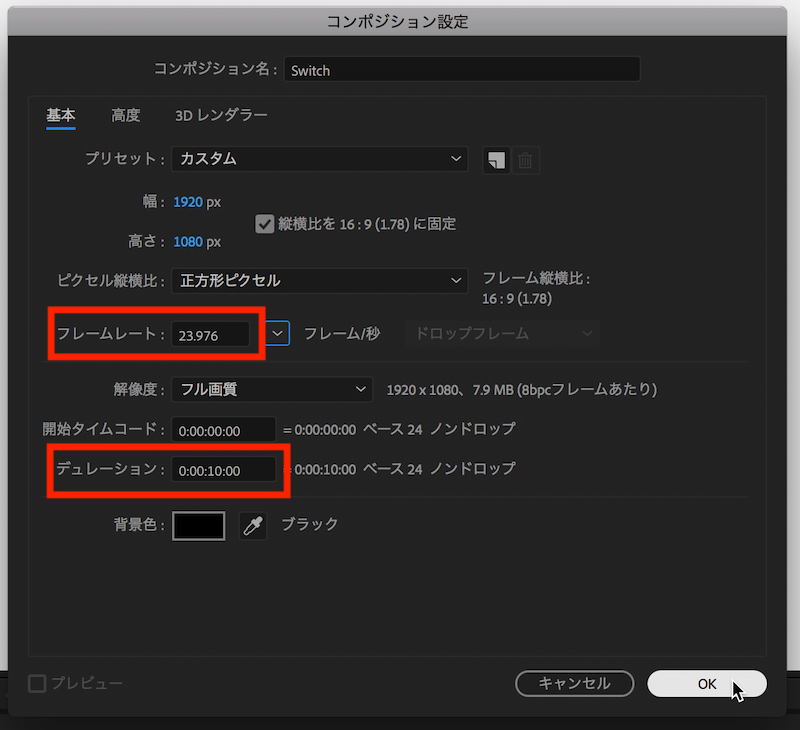The width and height of the screenshot is (800, 730).
Task: Toggle the 16:9 aspect ratio lock checkbox
Action: tap(265, 223)
